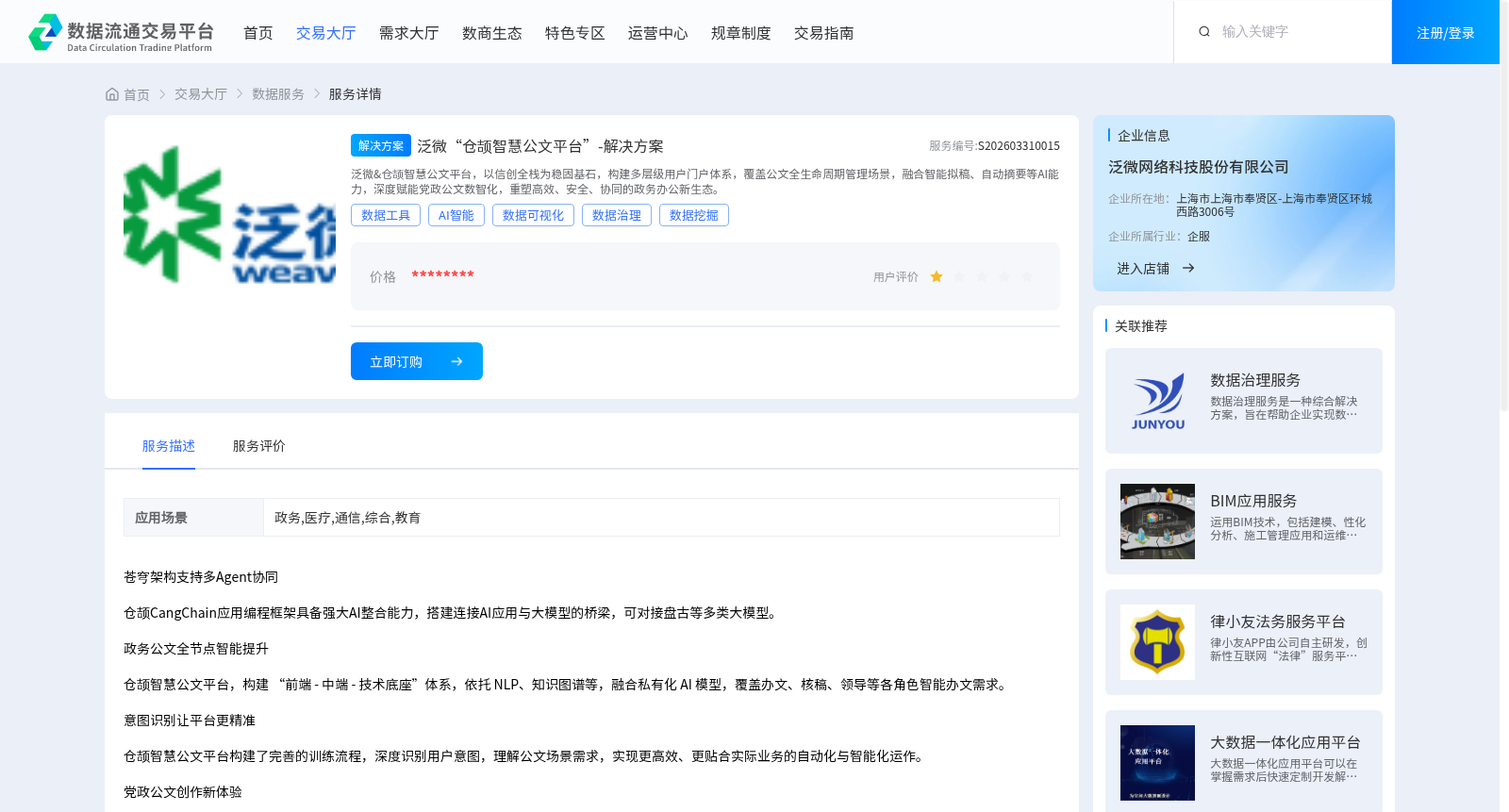The height and width of the screenshot is (812, 1509).
Task: Click the masked price ********
Action: click(x=442, y=275)
